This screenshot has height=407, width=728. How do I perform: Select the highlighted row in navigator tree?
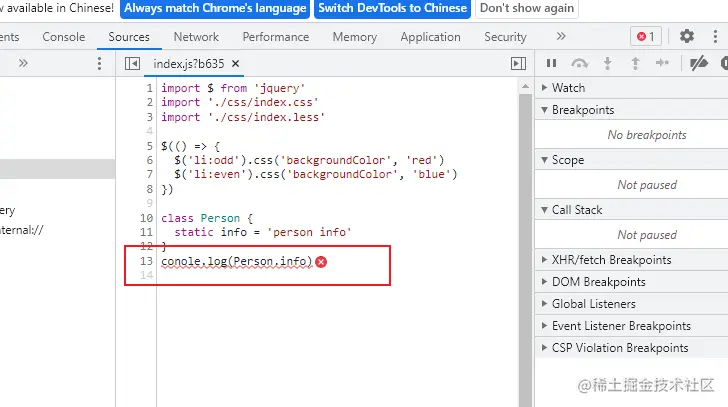[58, 169]
